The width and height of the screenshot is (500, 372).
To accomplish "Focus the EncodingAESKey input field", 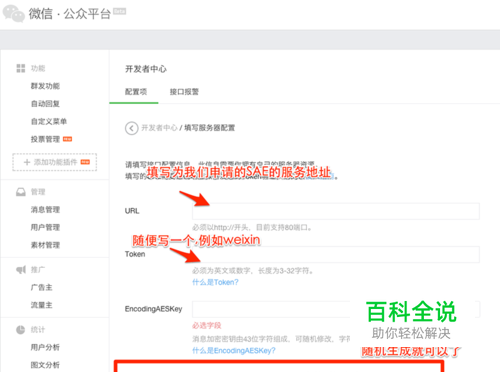I will 336,309.
